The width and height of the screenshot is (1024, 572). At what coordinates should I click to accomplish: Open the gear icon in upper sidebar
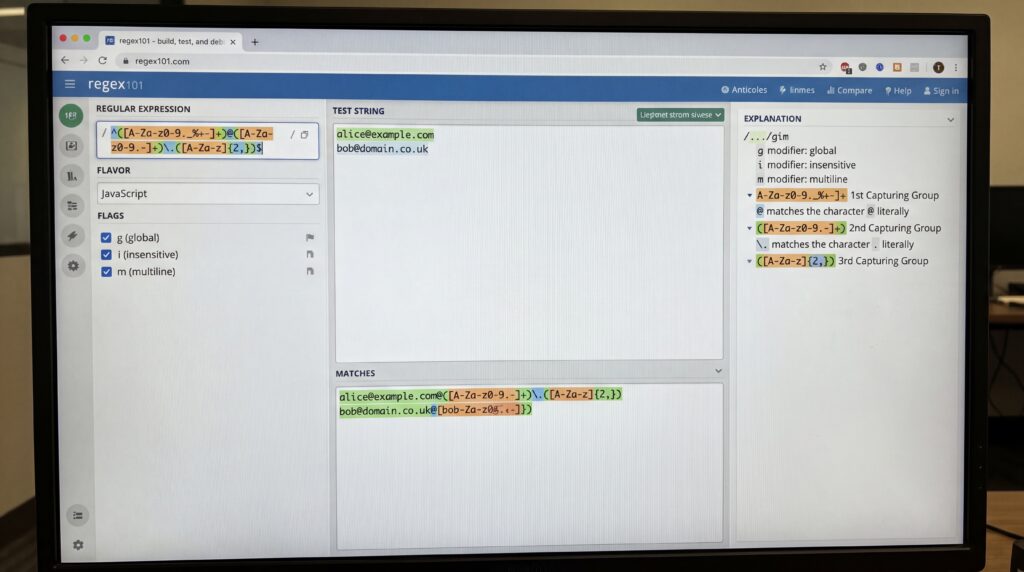click(x=73, y=266)
